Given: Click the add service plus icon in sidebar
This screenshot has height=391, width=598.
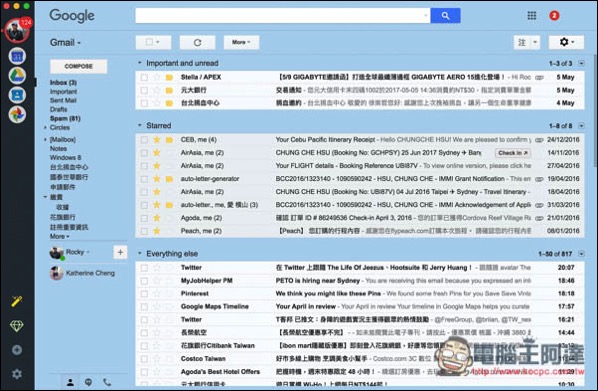Looking at the screenshot, I should [x=17, y=350].
